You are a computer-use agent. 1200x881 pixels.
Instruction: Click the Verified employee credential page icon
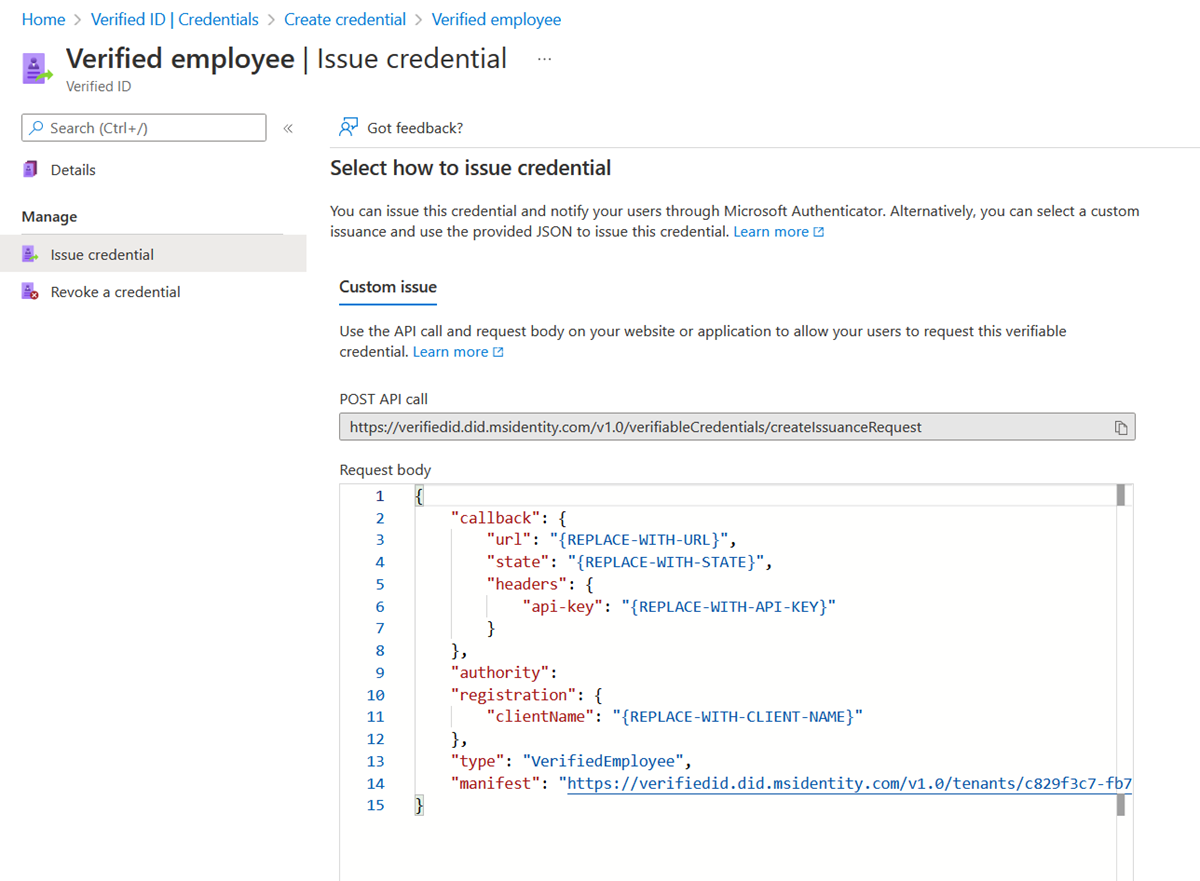click(37, 69)
